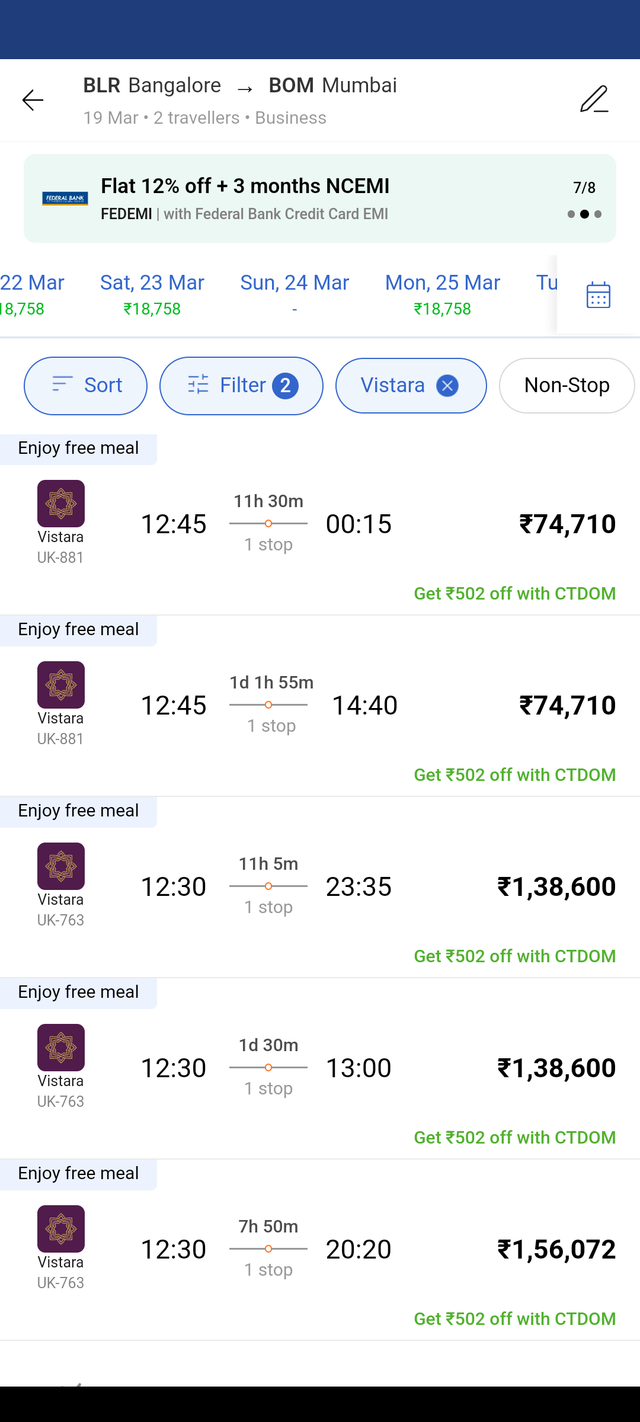Tap CTDOM coupon link under 13:00 flight
Image resolution: width=640 pixels, height=1422 pixels.
pos(515,1137)
